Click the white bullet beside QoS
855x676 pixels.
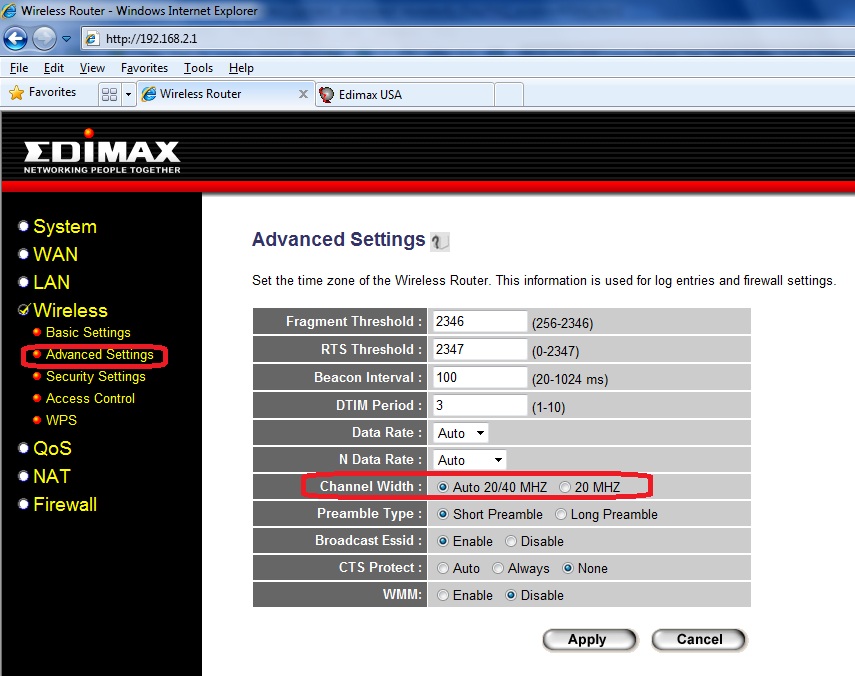click(23, 448)
